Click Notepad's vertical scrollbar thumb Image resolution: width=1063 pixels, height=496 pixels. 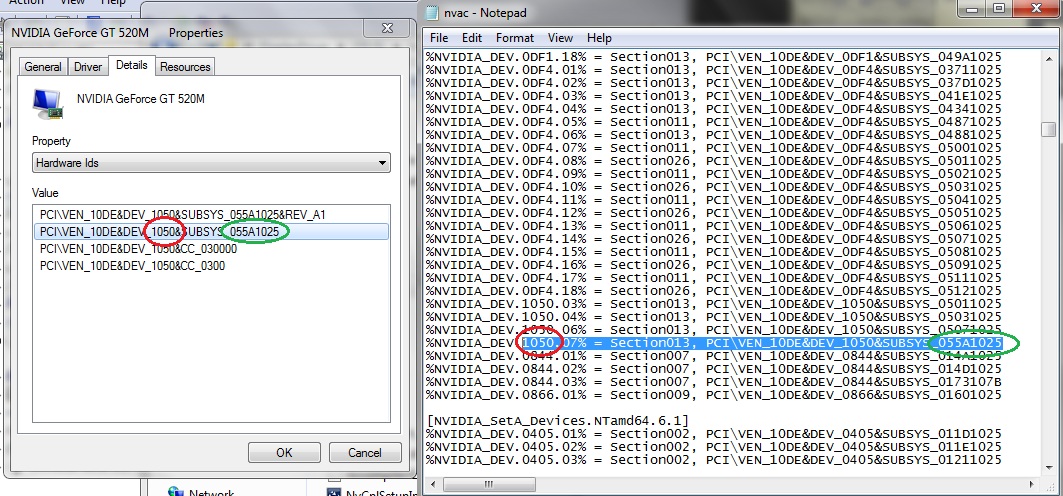pos(1049,129)
